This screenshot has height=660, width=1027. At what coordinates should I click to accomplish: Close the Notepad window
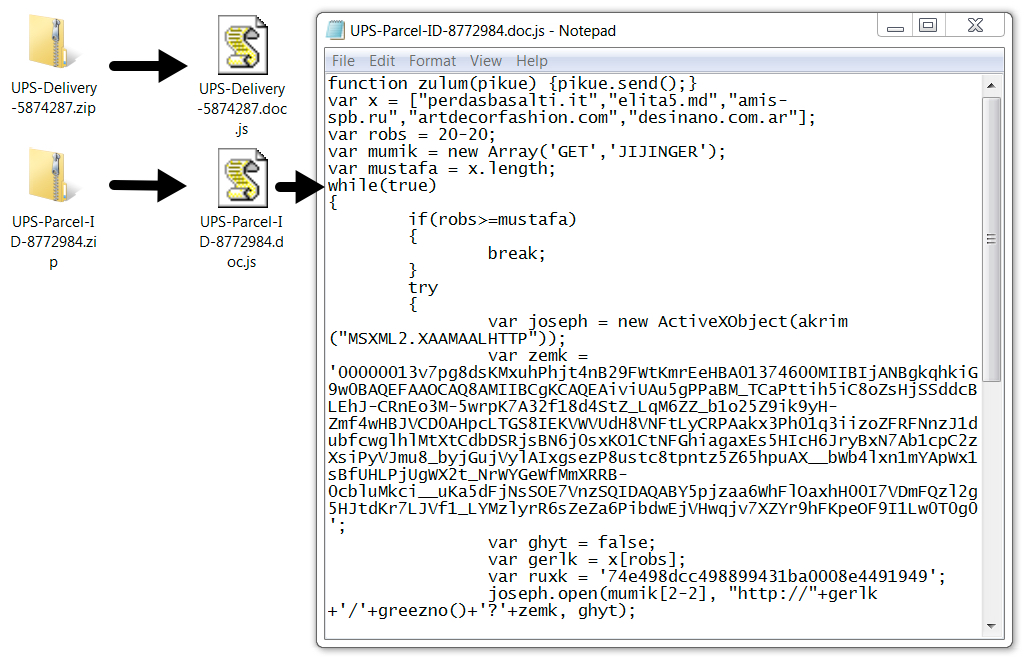(x=975, y=26)
